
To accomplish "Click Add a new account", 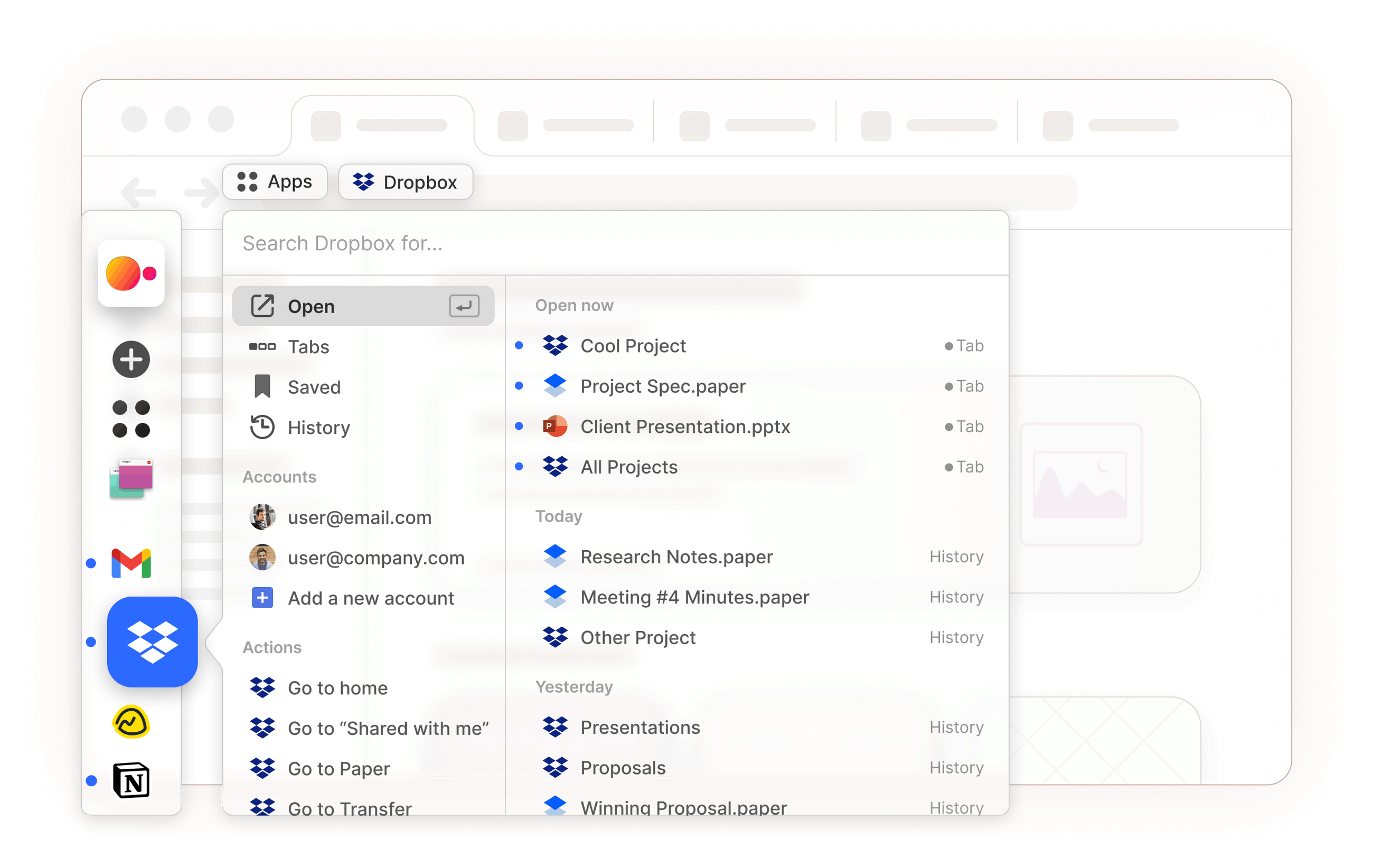I will (371, 598).
